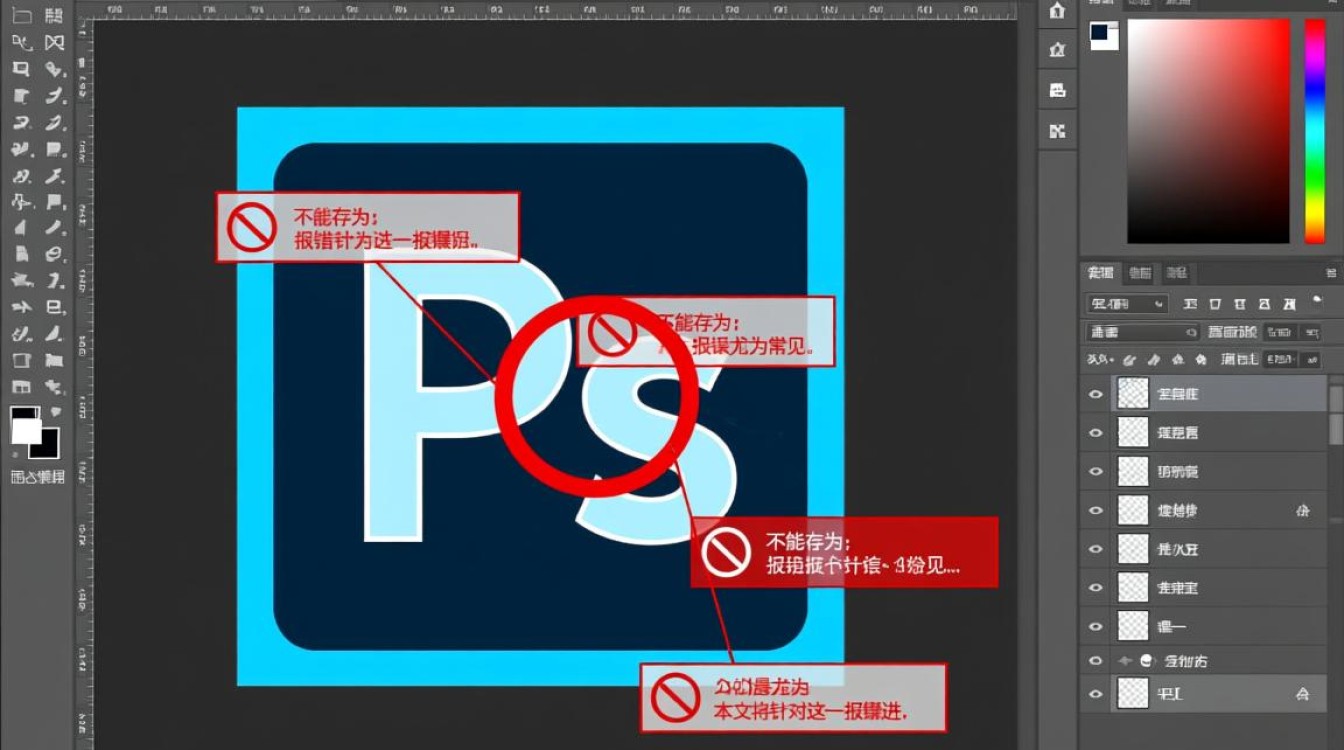This screenshot has width=1344, height=750.
Task: Click the second lock icon in the lock row
Action: [1153, 359]
